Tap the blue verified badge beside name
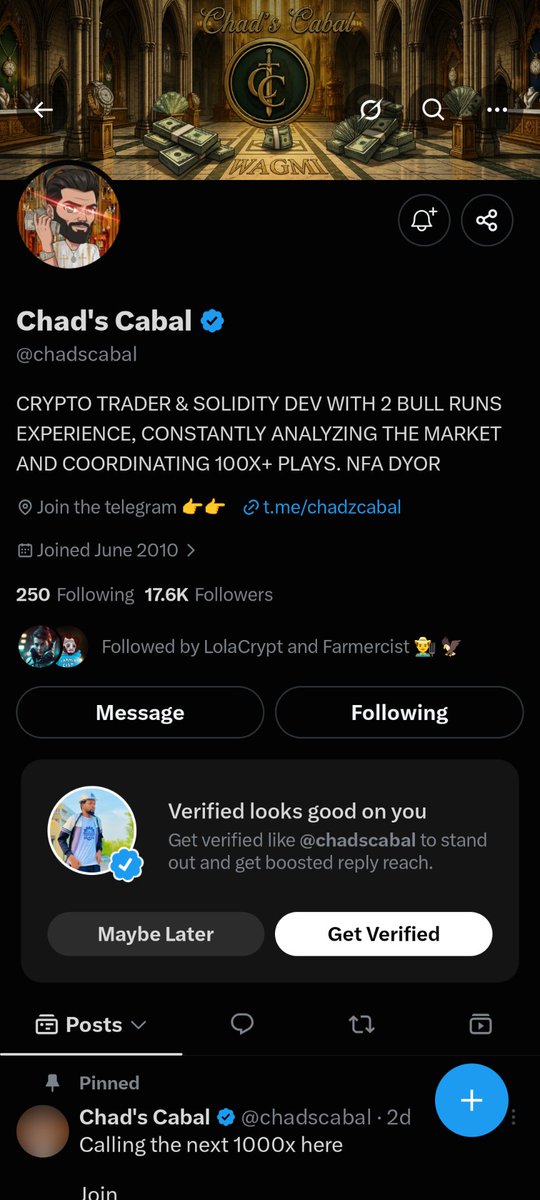The height and width of the screenshot is (1200, 540). coord(212,321)
